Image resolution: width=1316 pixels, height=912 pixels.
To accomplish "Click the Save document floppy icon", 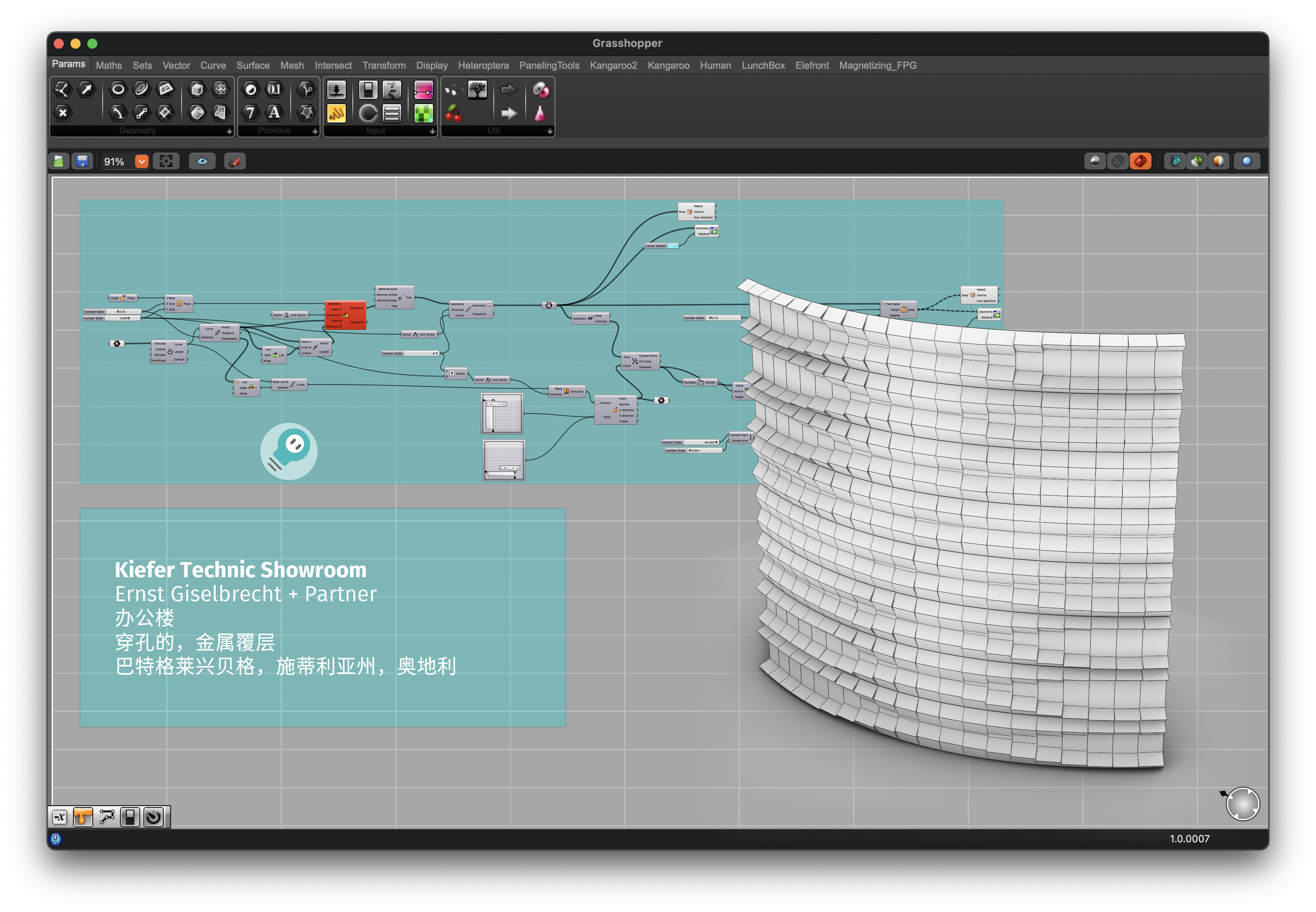I will [82, 162].
